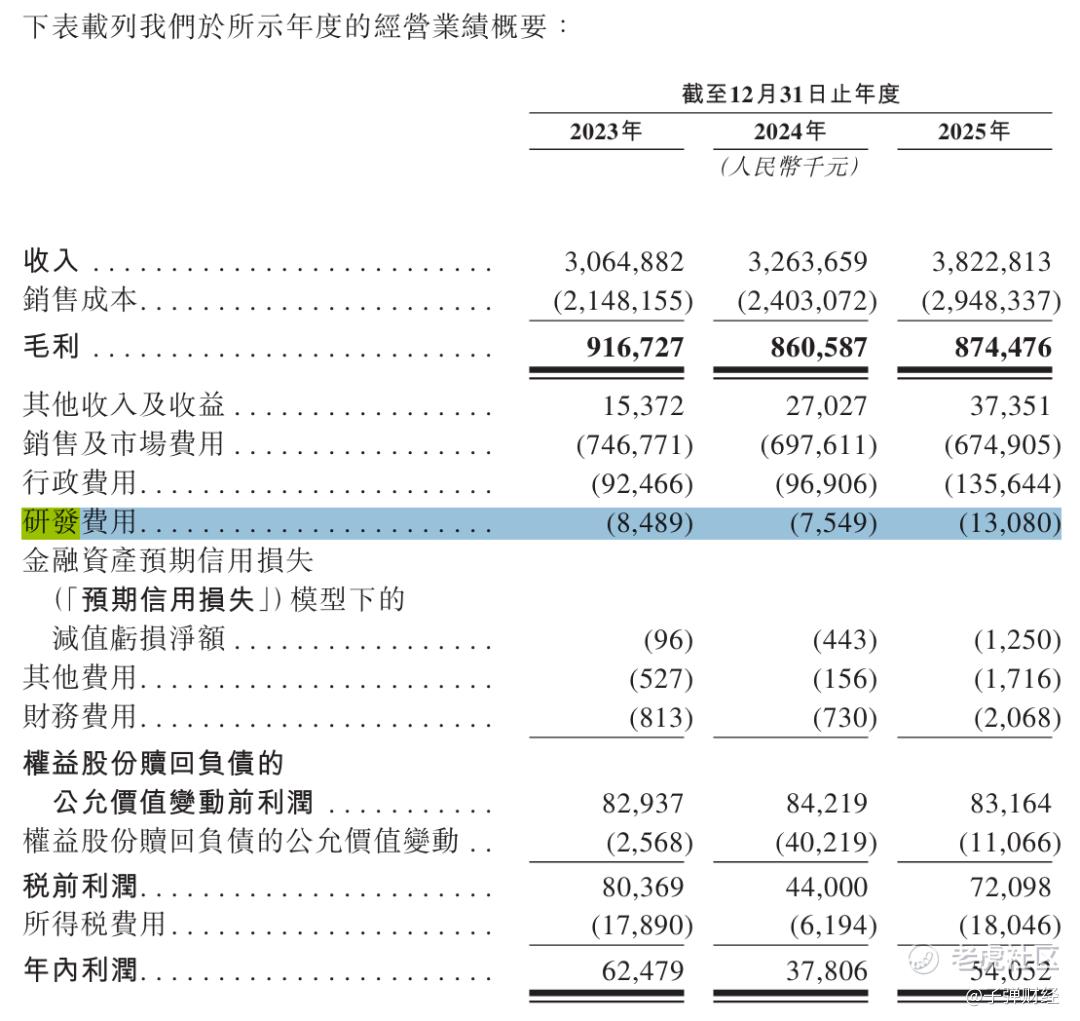Screen dimensions: 1080x1021
Task: Select the 毛利 row label
Action: tap(51, 347)
